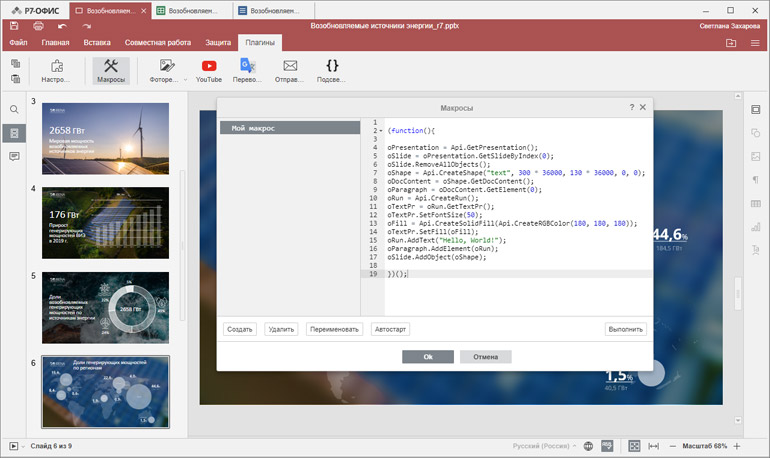Expand slideshow start options arrow
The width and height of the screenshot is (770, 458).
[x=22, y=445]
